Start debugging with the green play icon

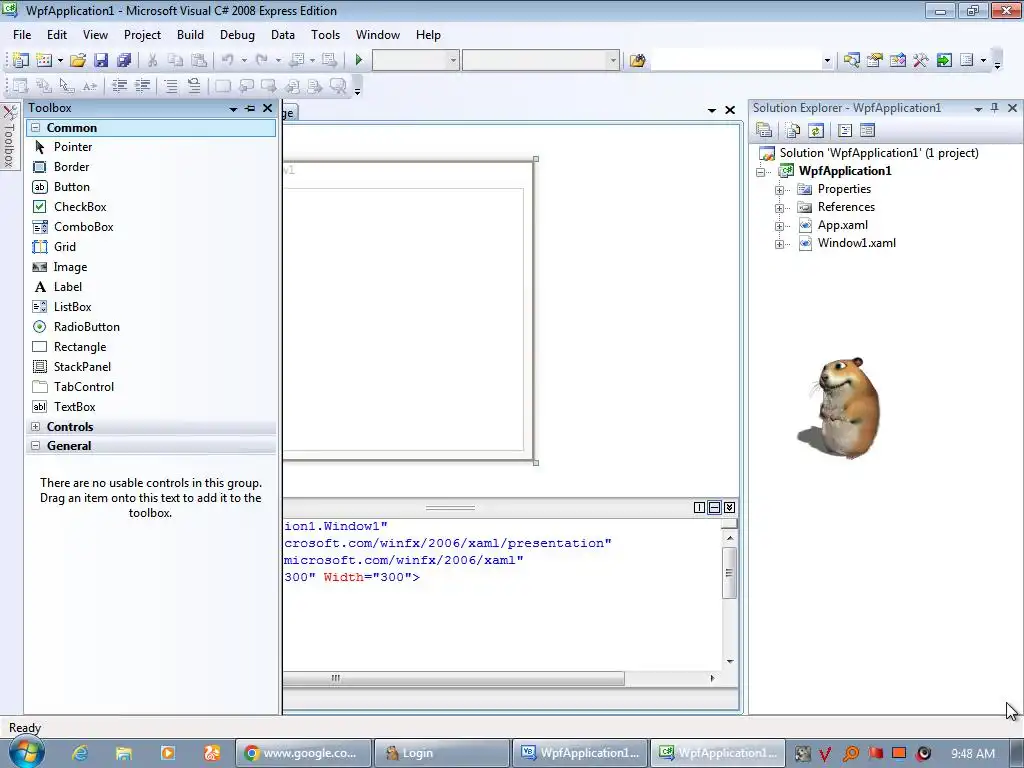click(359, 60)
